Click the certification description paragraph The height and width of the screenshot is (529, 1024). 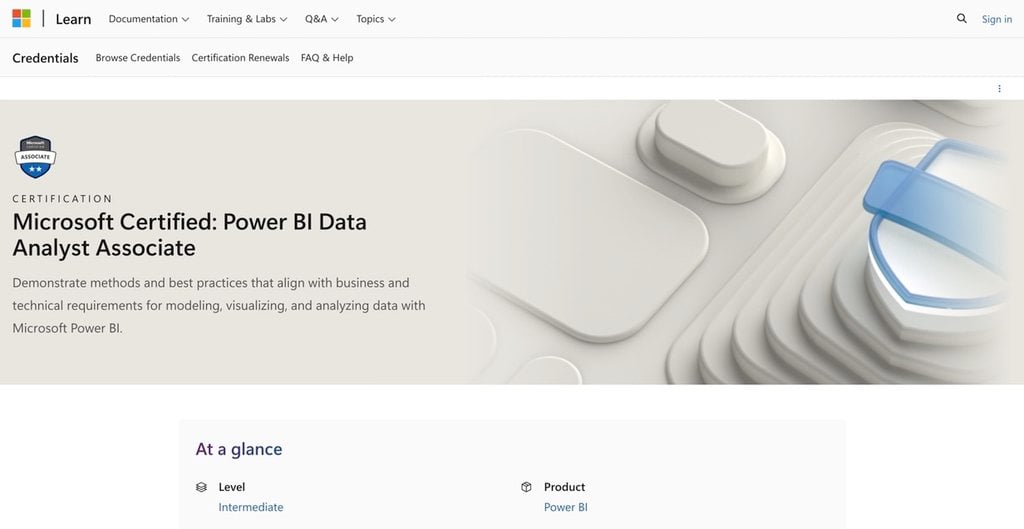[219, 306]
